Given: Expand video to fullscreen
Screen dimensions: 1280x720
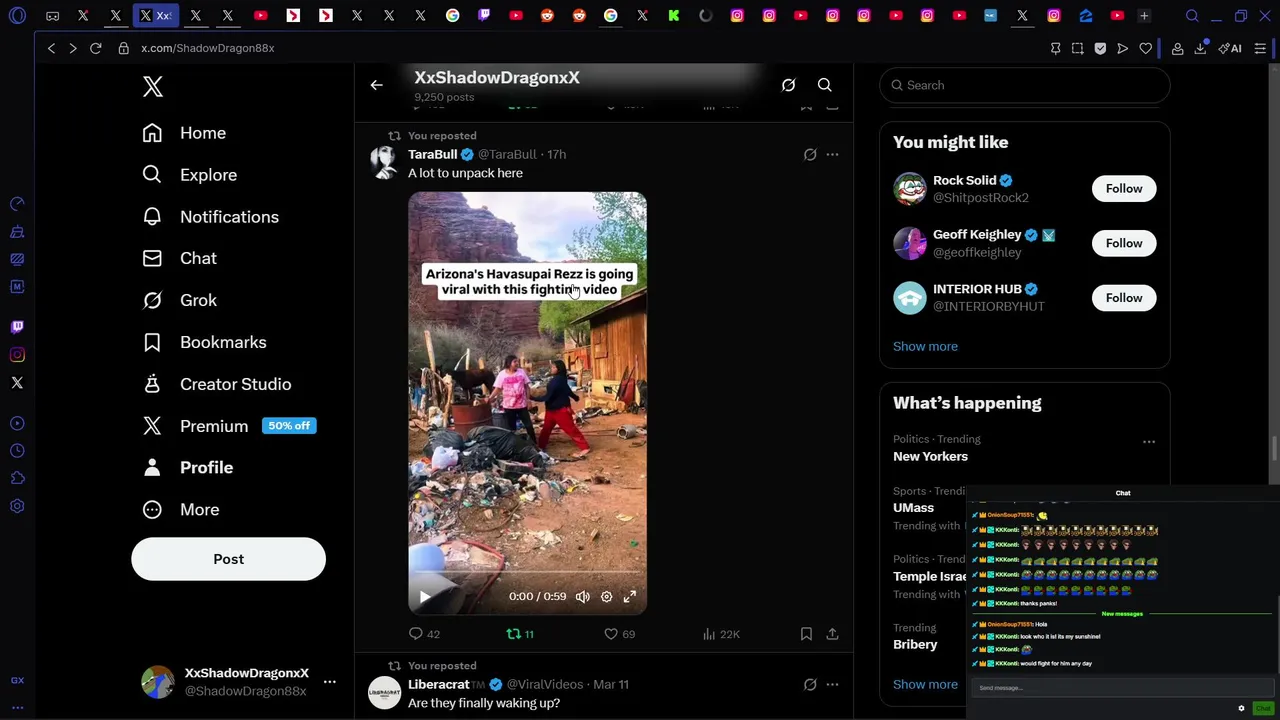Looking at the screenshot, I should (630, 597).
